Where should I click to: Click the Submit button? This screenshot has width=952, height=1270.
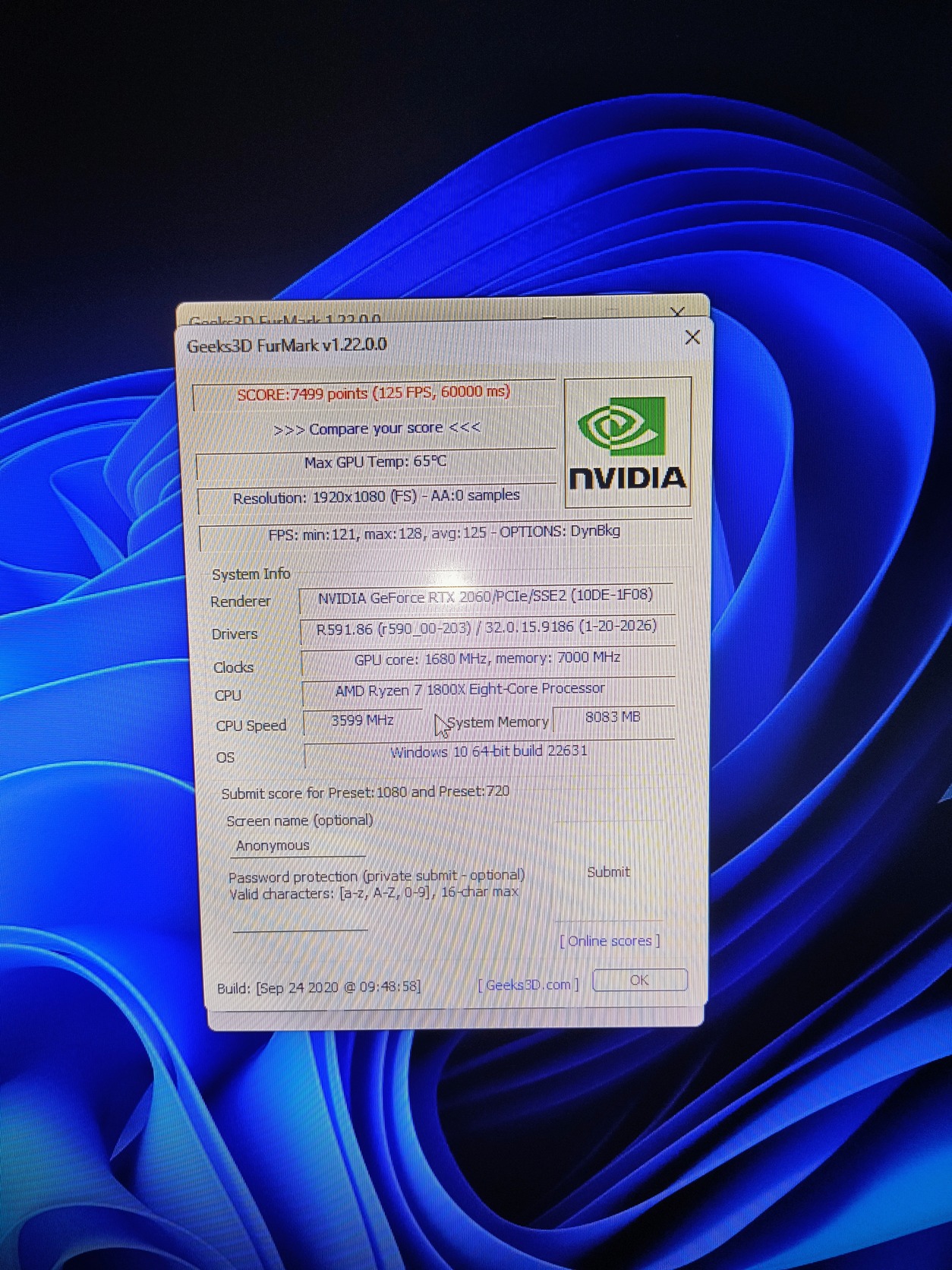608,872
